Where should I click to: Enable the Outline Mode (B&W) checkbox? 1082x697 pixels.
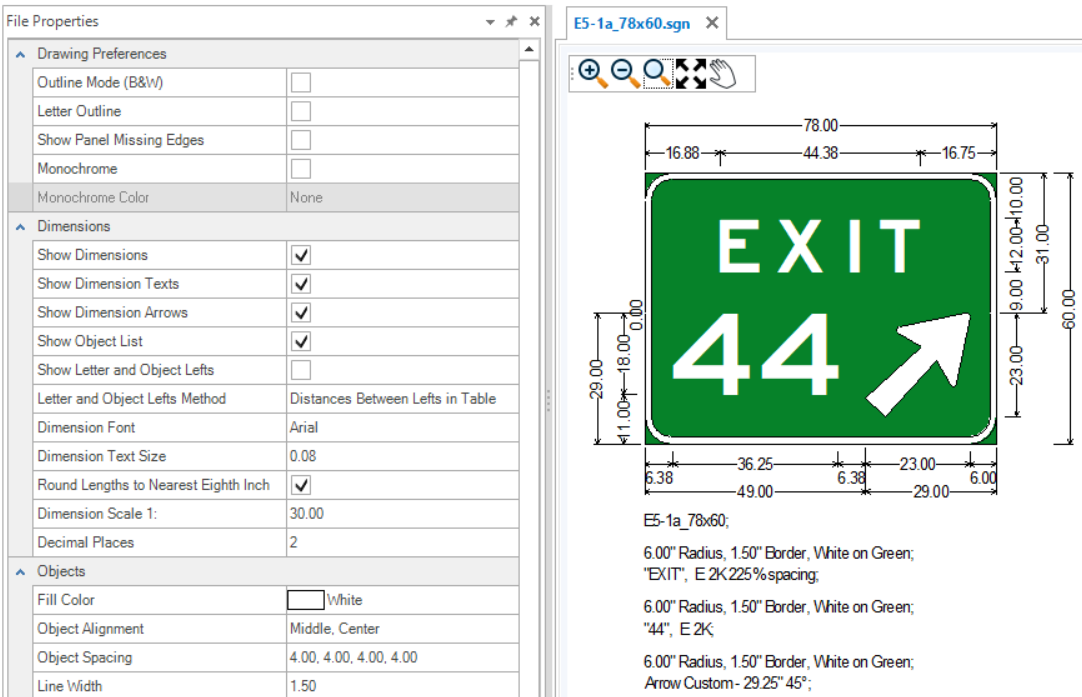(x=300, y=82)
